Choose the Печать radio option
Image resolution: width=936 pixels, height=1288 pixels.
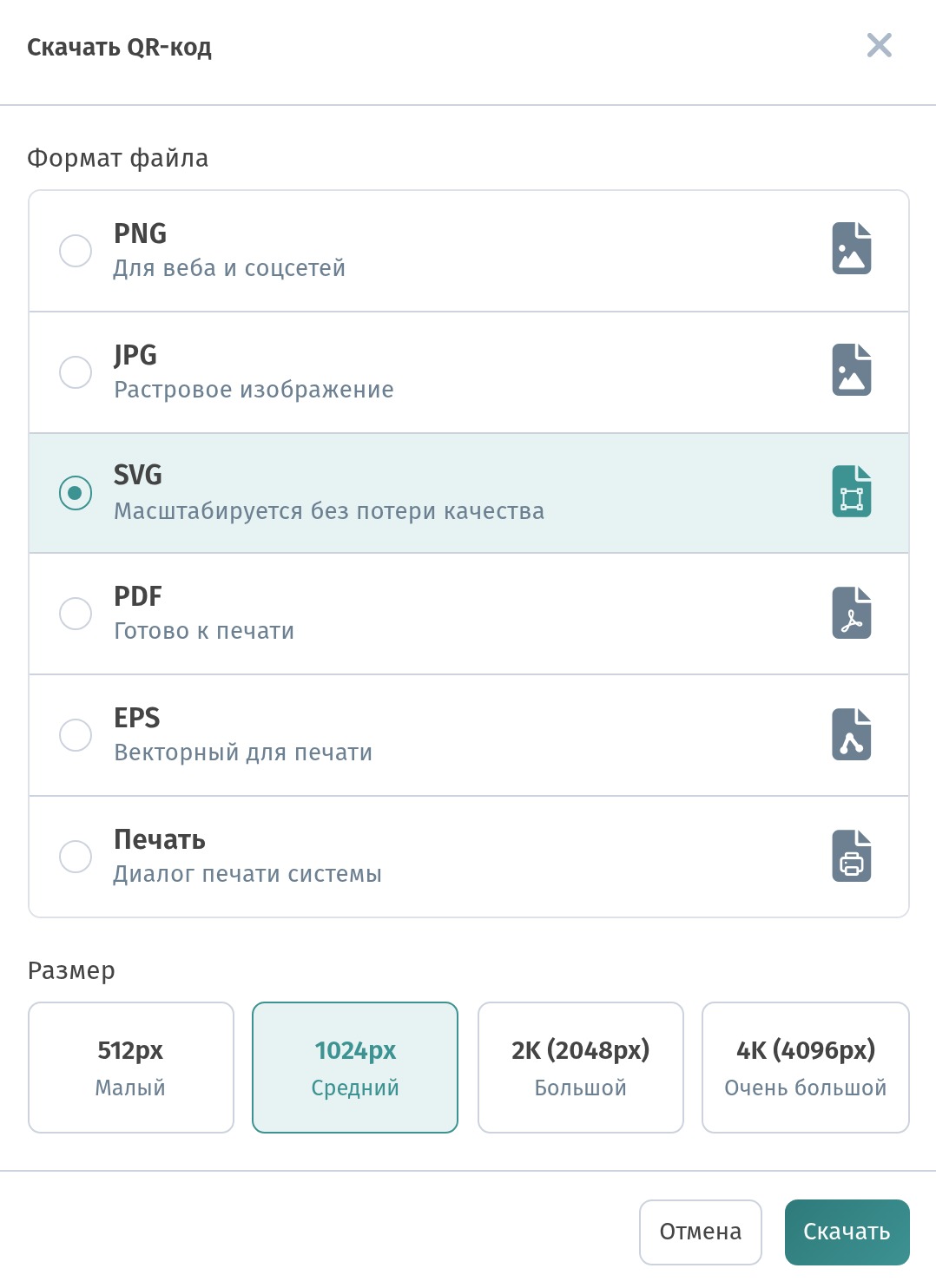[76, 857]
